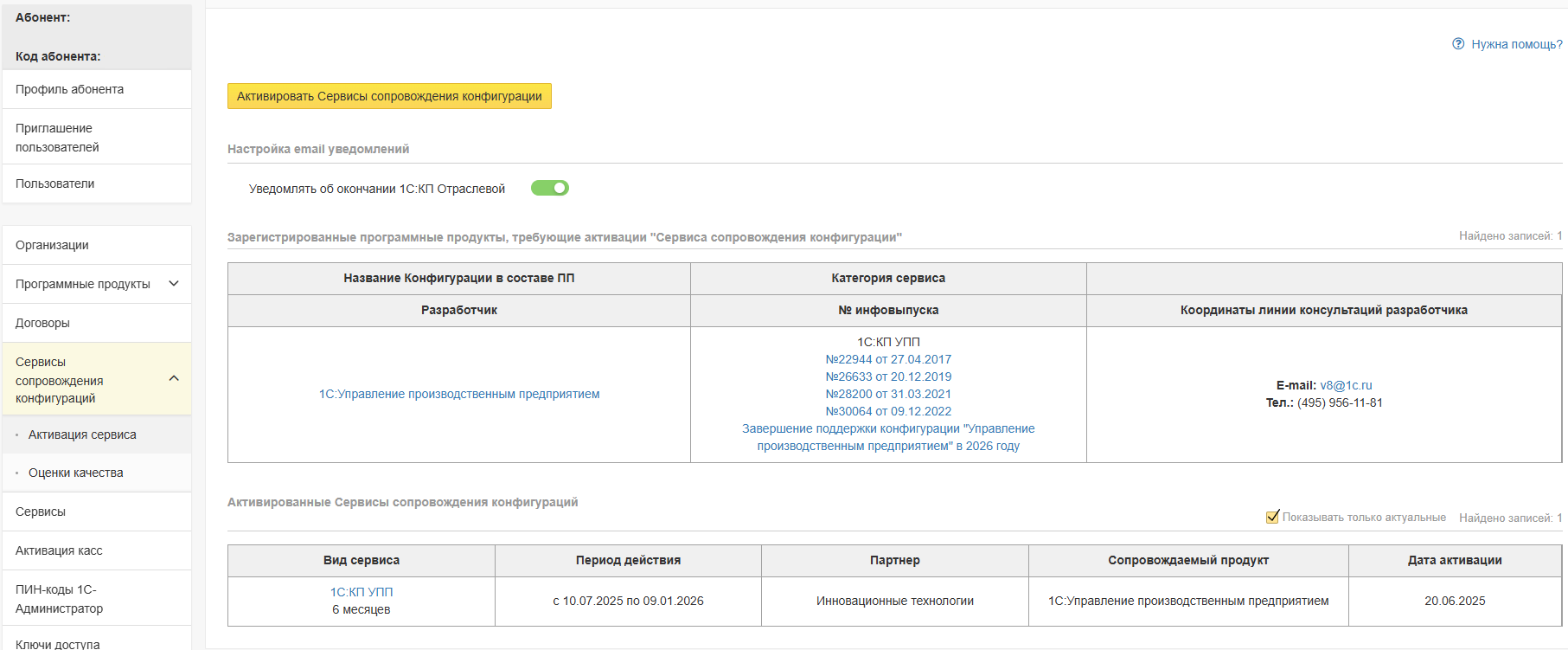Image resolution: width=1568 pixels, height=650 pixels.
Task: Click the "Период действия" column header
Action: pyautogui.click(x=628, y=560)
